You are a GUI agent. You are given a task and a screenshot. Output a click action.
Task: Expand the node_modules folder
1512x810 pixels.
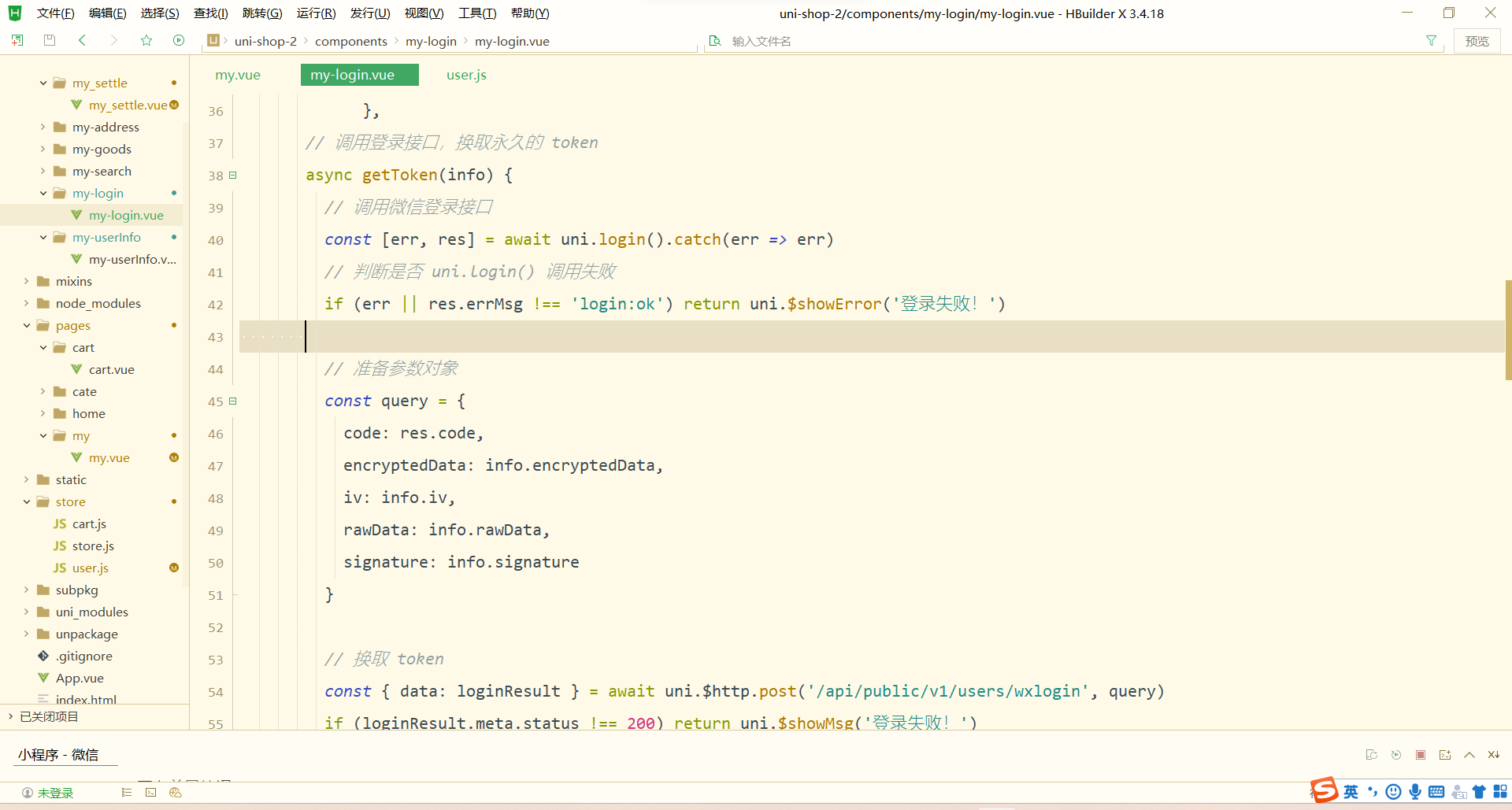pyautogui.click(x=26, y=303)
